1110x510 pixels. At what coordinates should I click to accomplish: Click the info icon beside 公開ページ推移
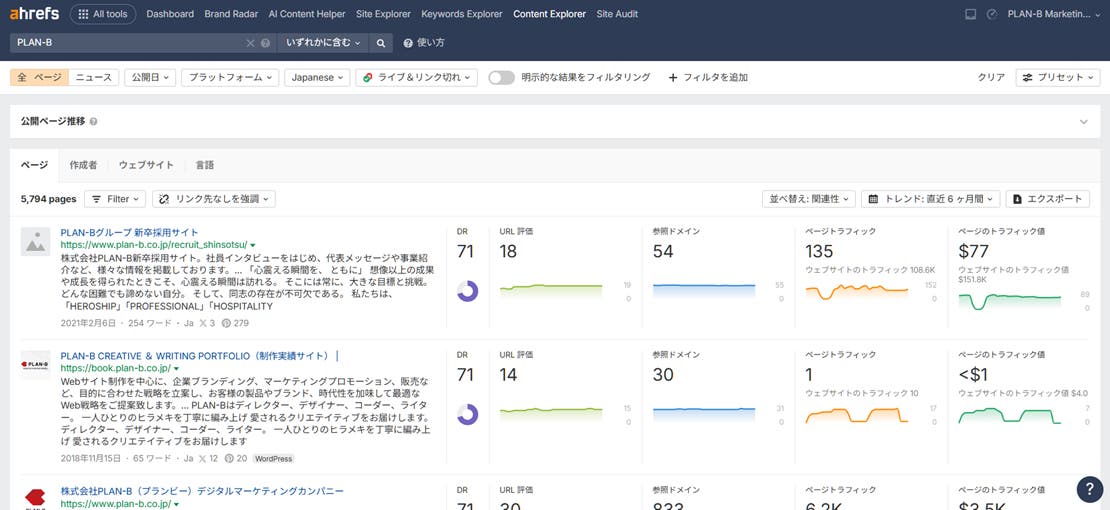click(x=94, y=122)
